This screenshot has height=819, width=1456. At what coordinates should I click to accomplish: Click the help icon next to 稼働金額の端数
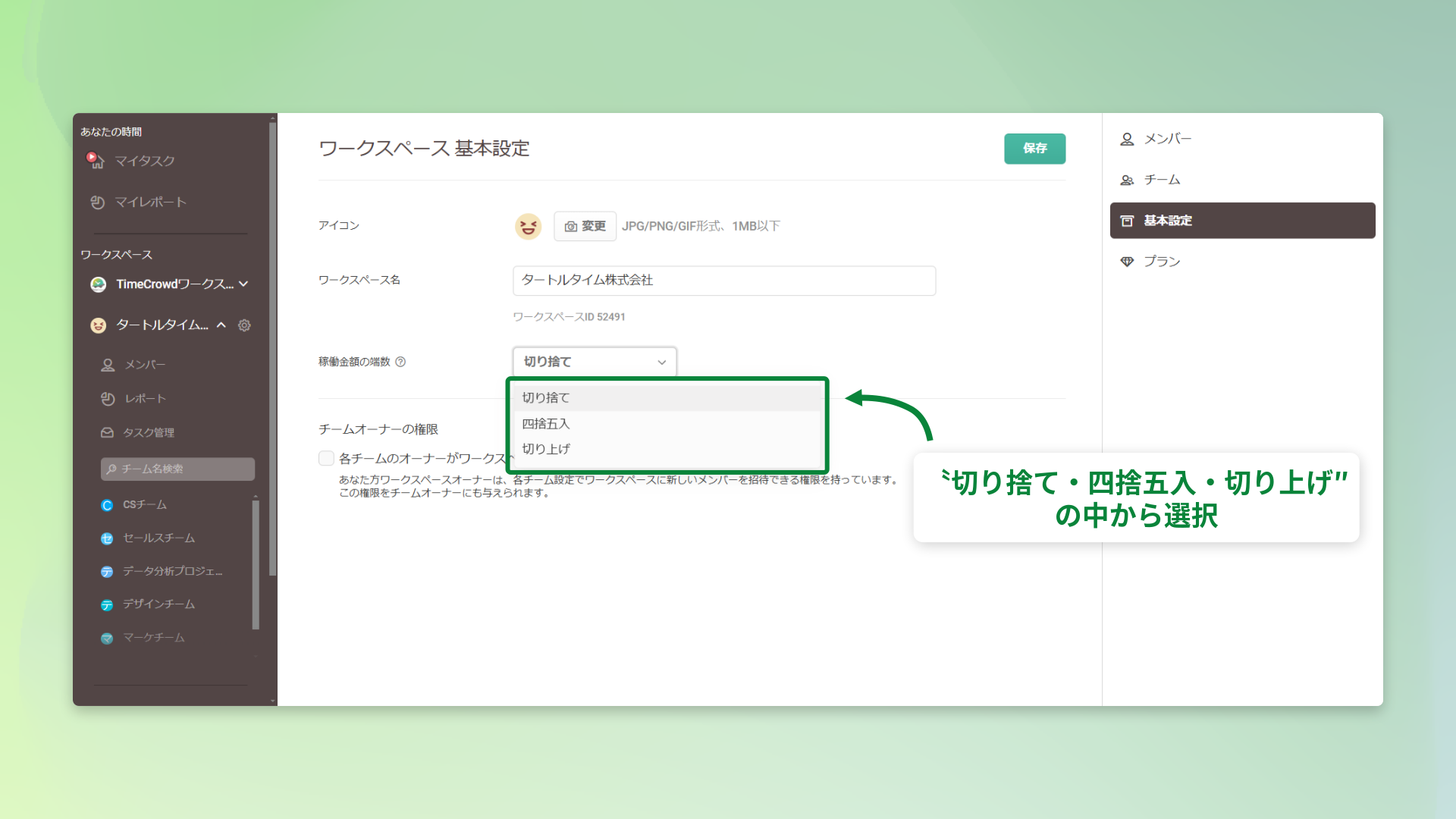coord(400,362)
